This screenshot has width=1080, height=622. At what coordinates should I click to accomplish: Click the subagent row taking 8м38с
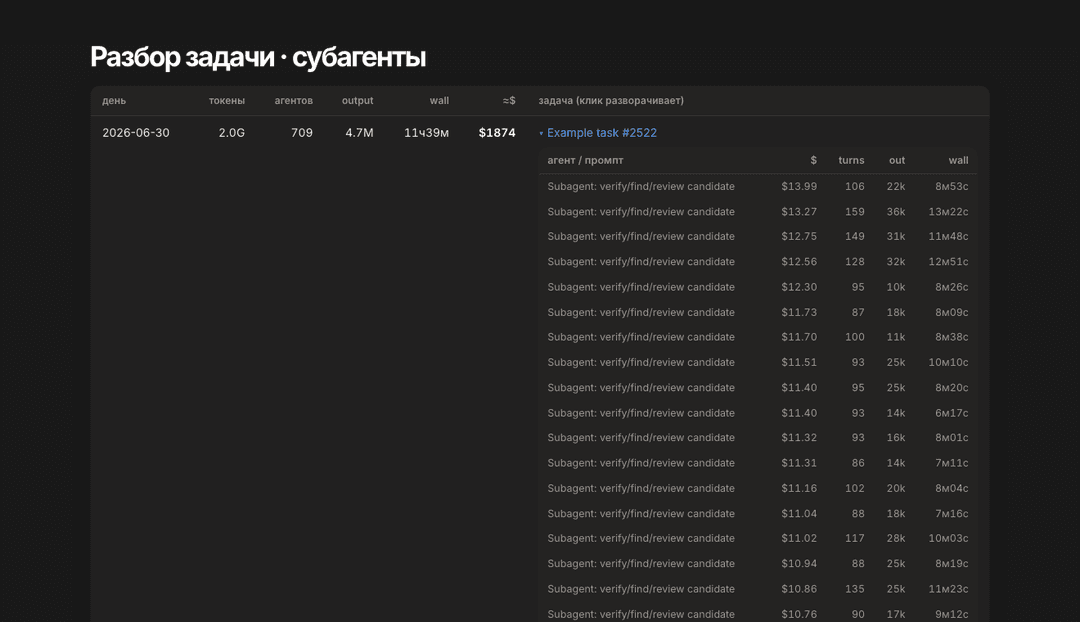point(758,337)
